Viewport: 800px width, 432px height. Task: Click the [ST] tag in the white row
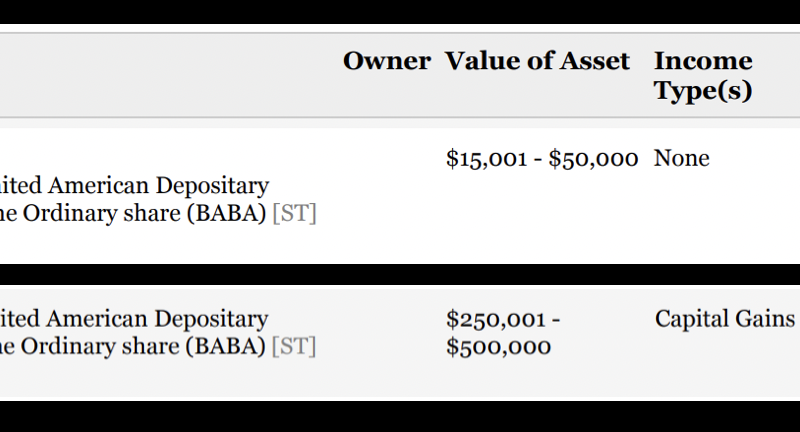click(x=294, y=213)
